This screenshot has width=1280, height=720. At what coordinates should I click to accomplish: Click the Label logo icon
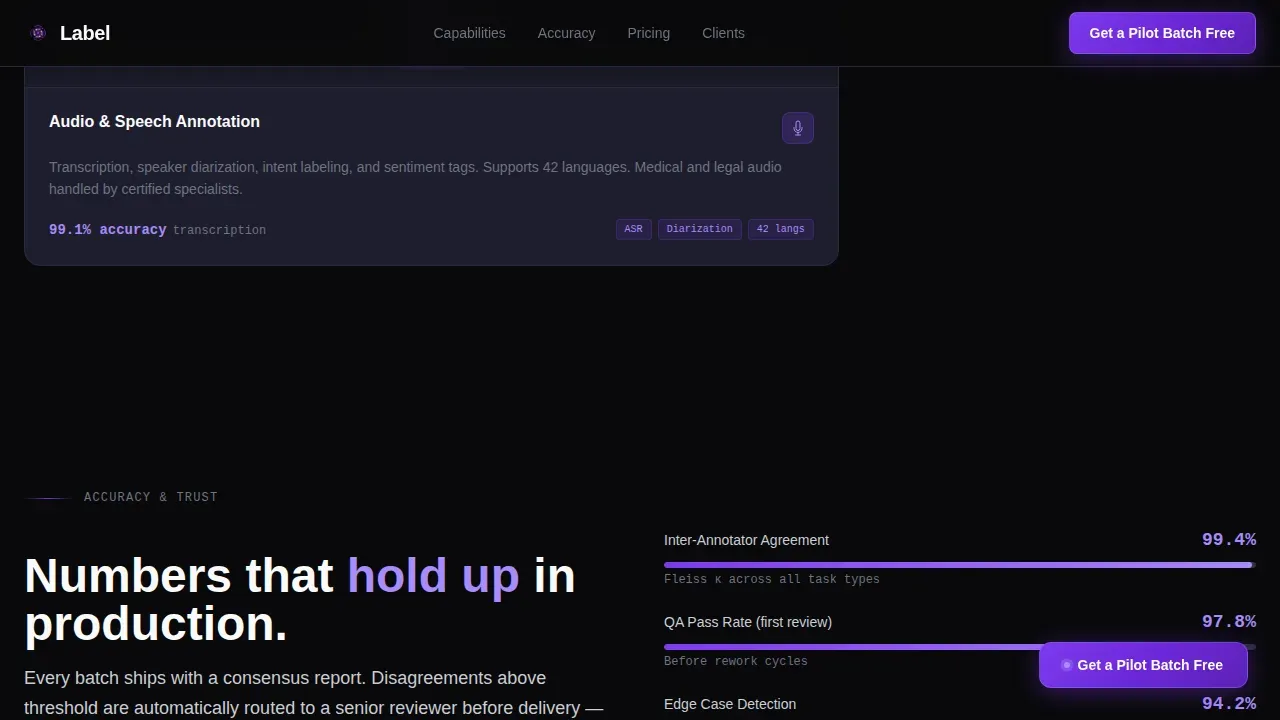click(x=38, y=33)
